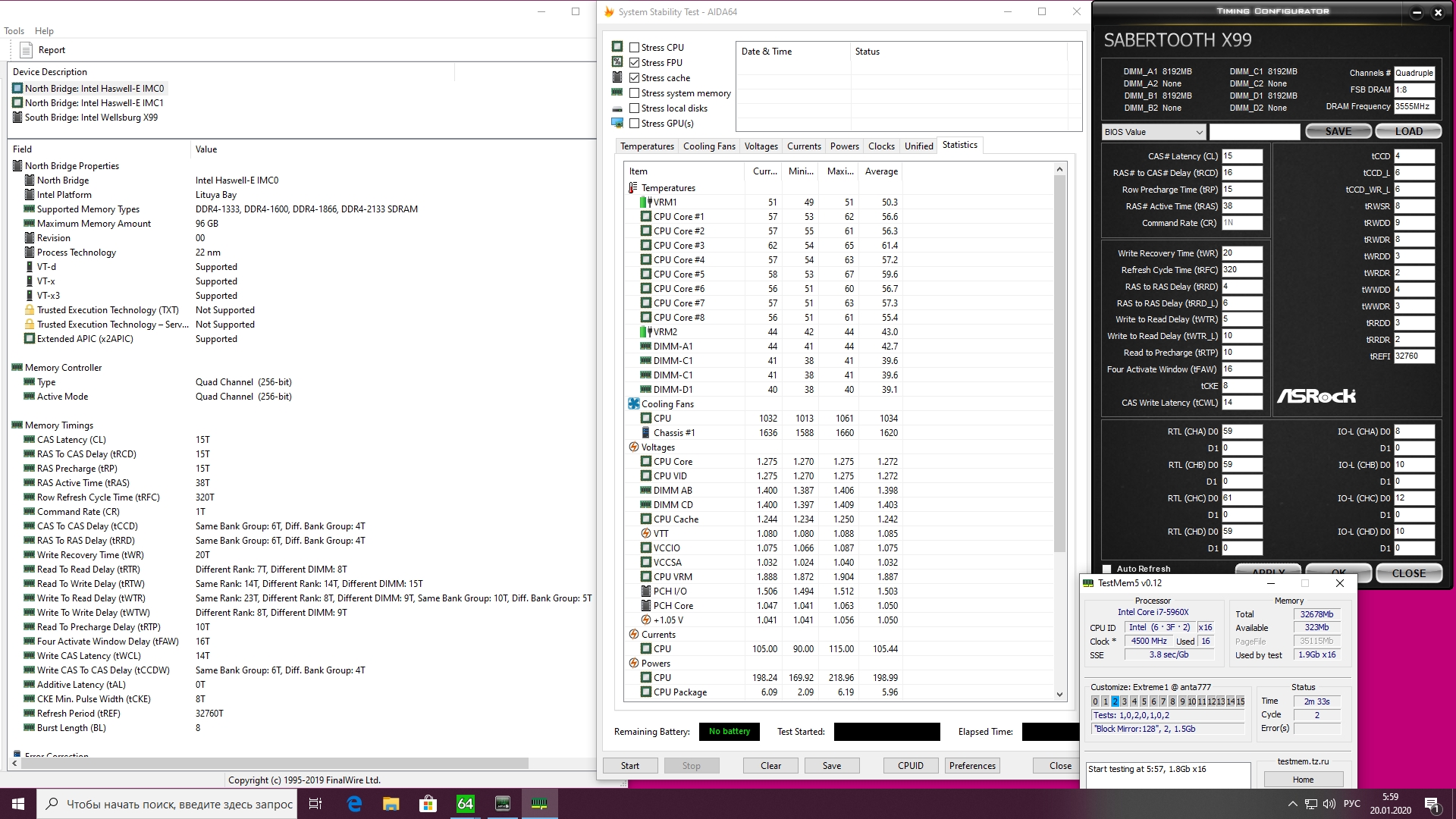Viewport: 1456px width, 819px height.
Task: Switch to Voltages tab
Action: click(761, 146)
